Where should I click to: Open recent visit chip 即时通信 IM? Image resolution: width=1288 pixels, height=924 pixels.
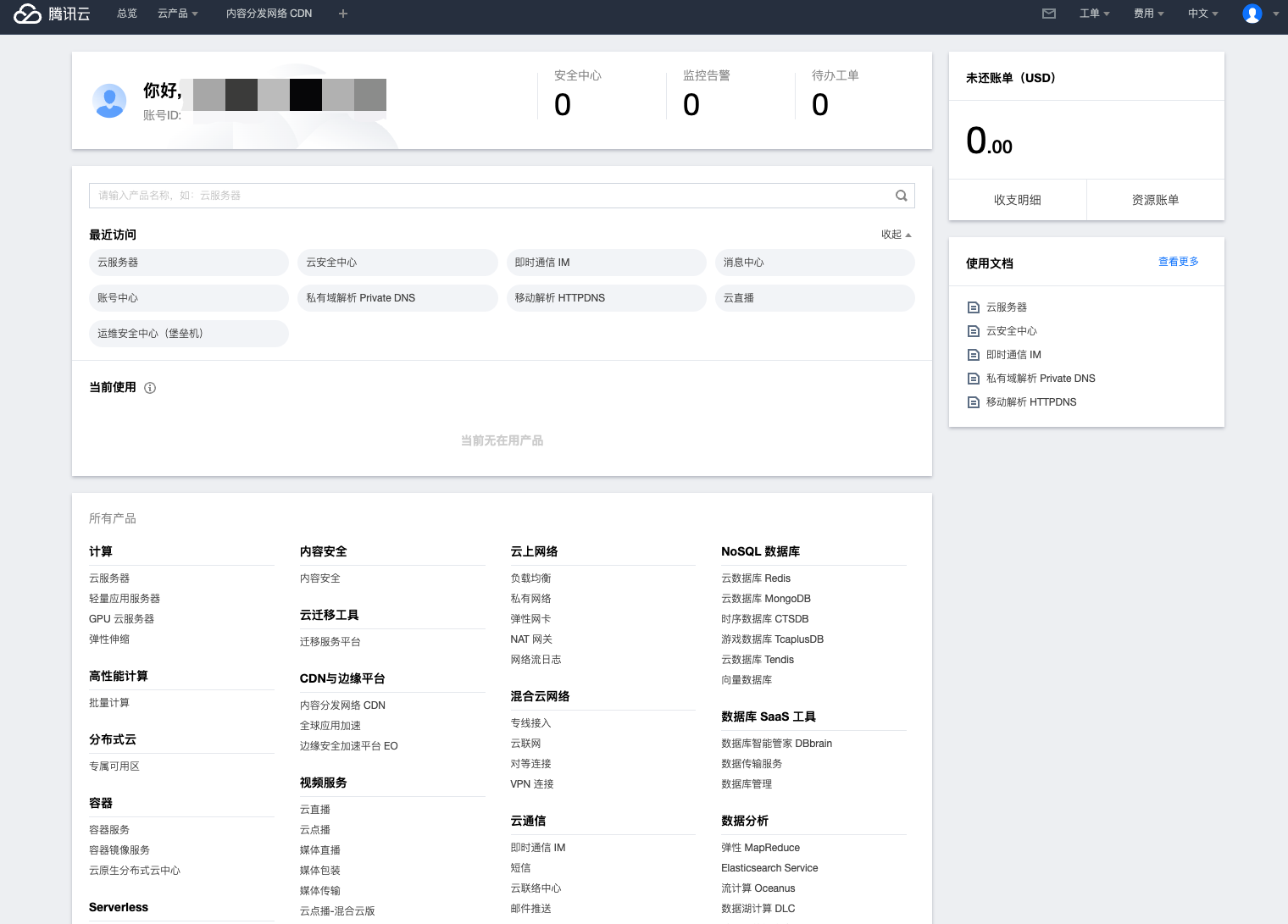coord(606,263)
